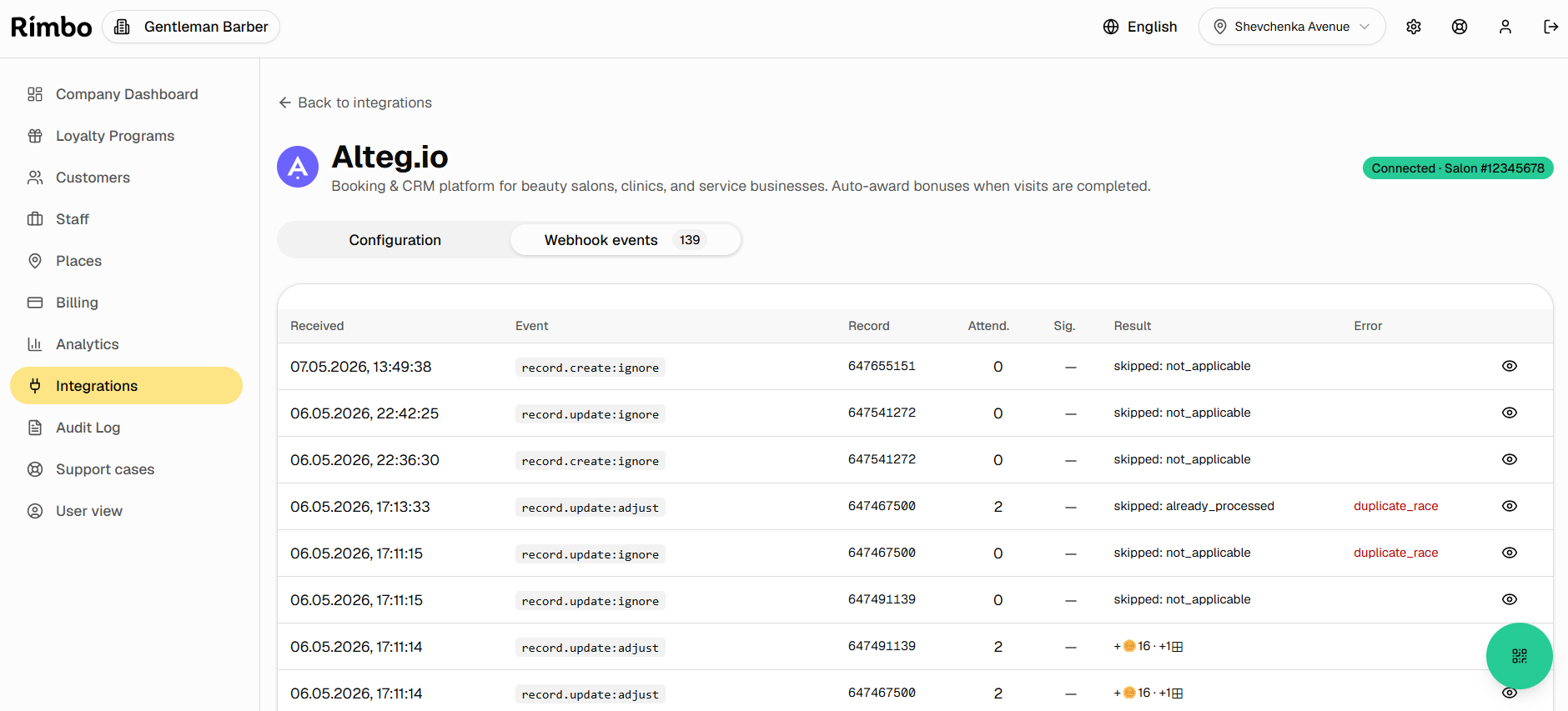This screenshot has width=1568, height=711.
Task: Click the Audit Log document icon
Action: (35, 428)
